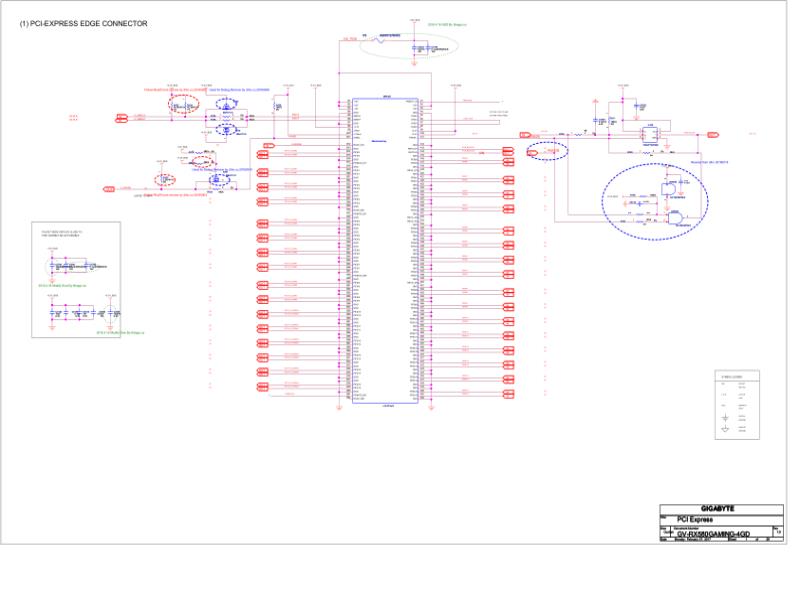The height and width of the screenshot is (600, 800).
Task: Select the GIGABYTE title block header
Action: point(717,509)
